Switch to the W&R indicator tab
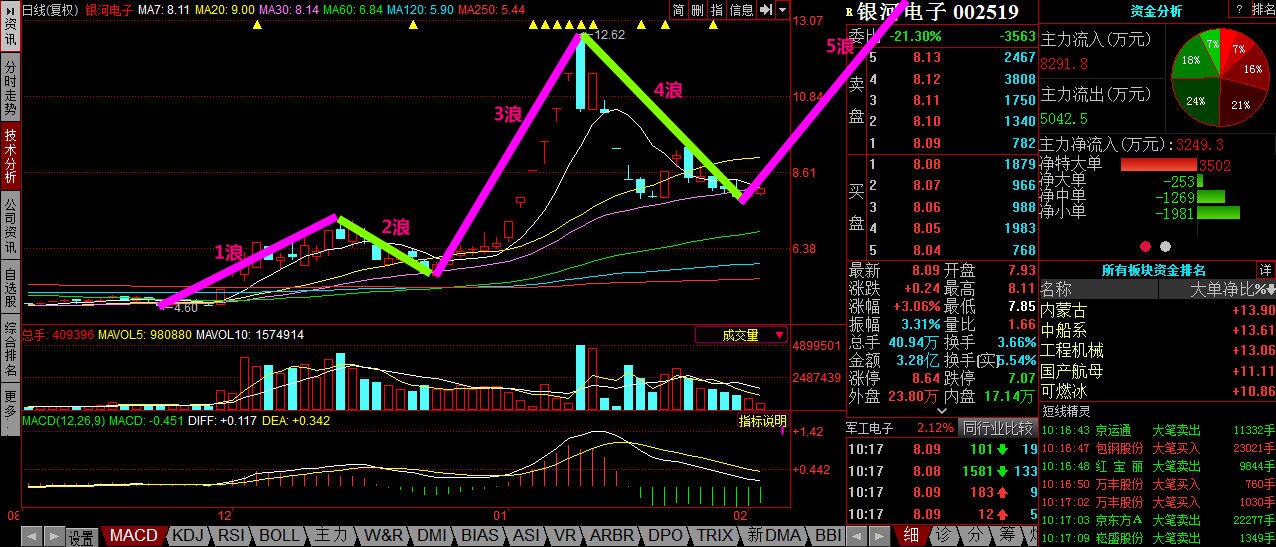 (384, 536)
